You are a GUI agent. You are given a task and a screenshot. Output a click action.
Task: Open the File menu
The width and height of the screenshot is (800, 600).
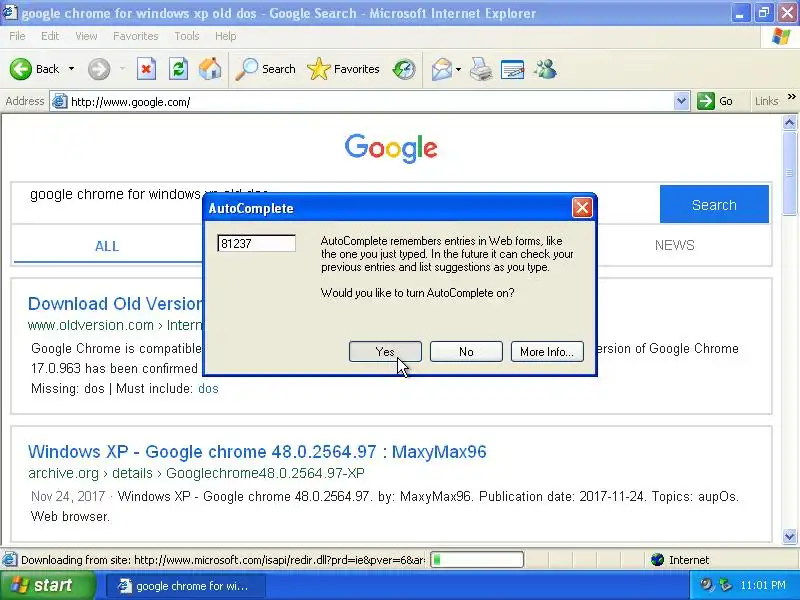coord(17,36)
